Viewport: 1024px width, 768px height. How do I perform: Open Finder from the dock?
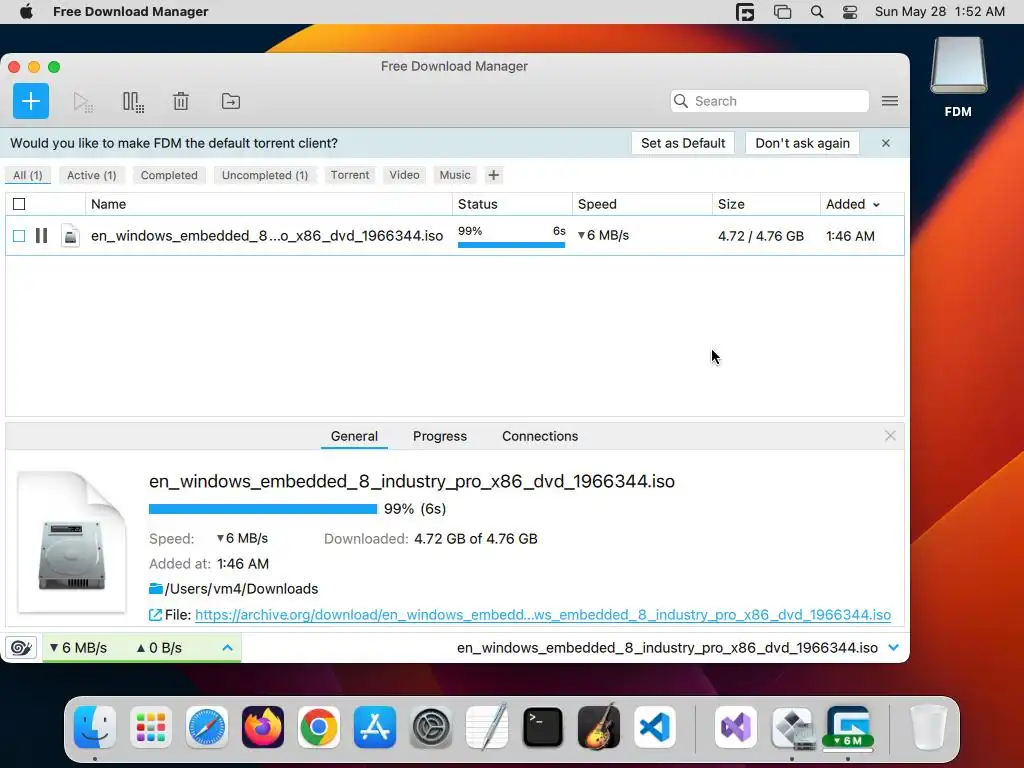point(95,727)
